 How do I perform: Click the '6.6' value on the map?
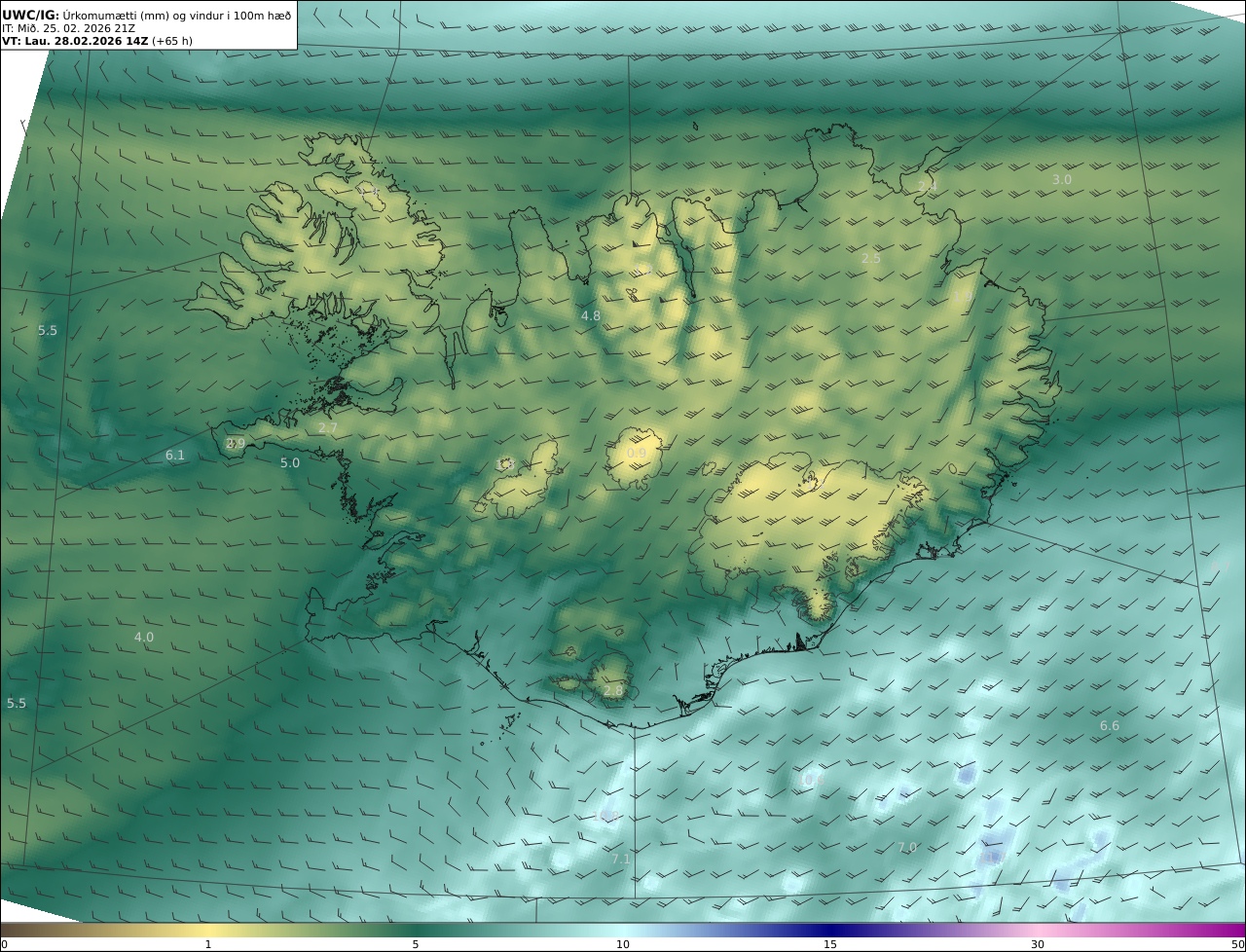click(1110, 726)
